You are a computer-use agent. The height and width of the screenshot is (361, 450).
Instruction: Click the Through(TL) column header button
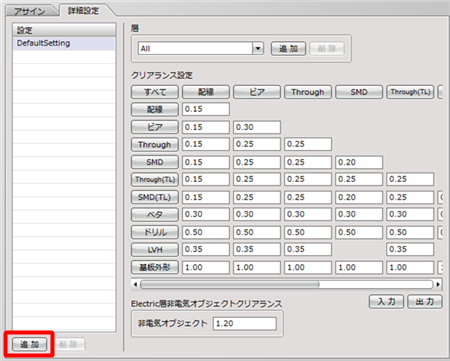pyautogui.click(x=410, y=92)
